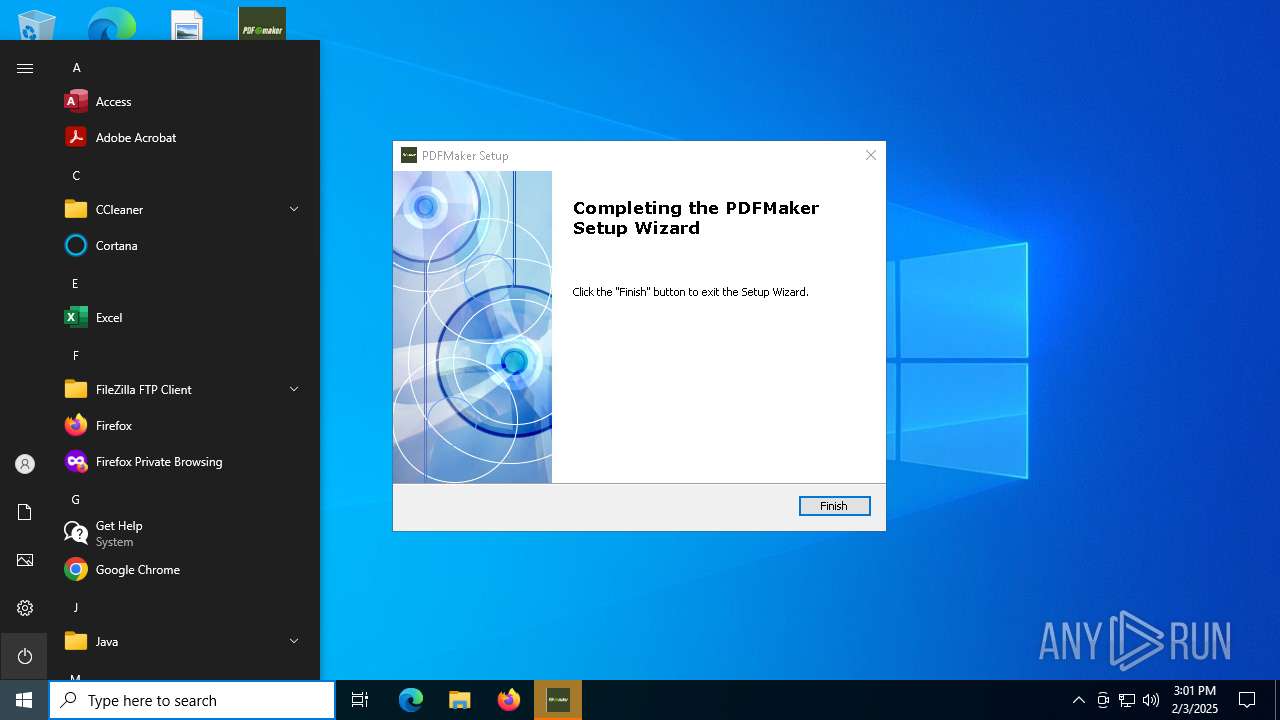This screenshot has width=1280, height=720.
Task: Show hidden system tray icons
Action: [x=1078, y=700]
